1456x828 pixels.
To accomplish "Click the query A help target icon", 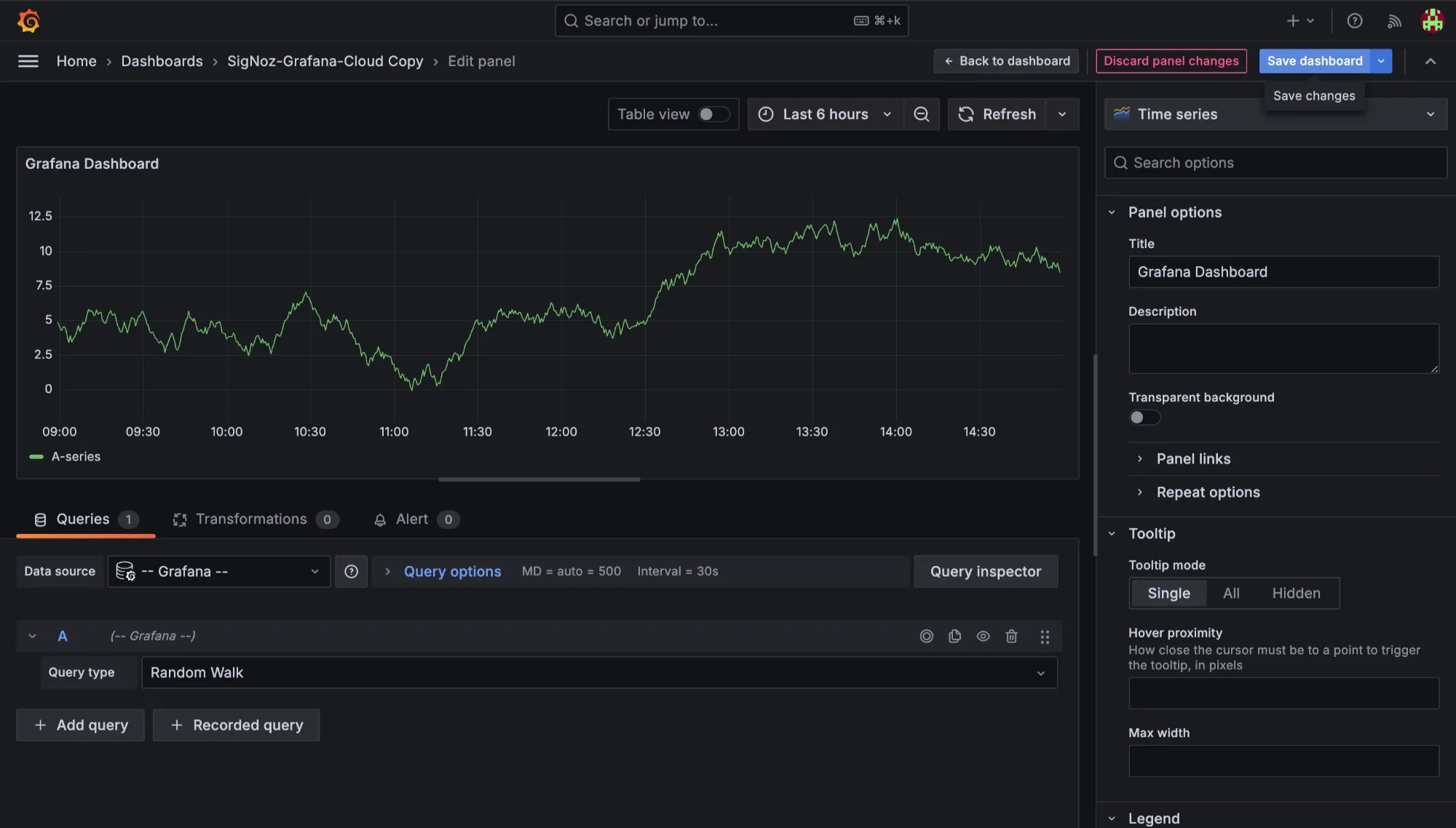I will (926, 637).
